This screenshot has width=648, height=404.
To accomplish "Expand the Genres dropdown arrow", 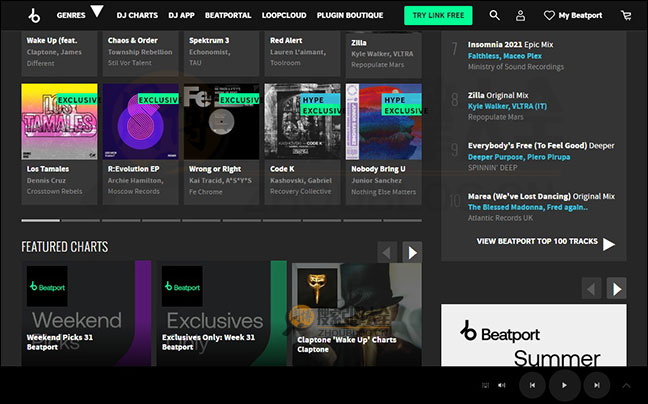I will 97,11.
